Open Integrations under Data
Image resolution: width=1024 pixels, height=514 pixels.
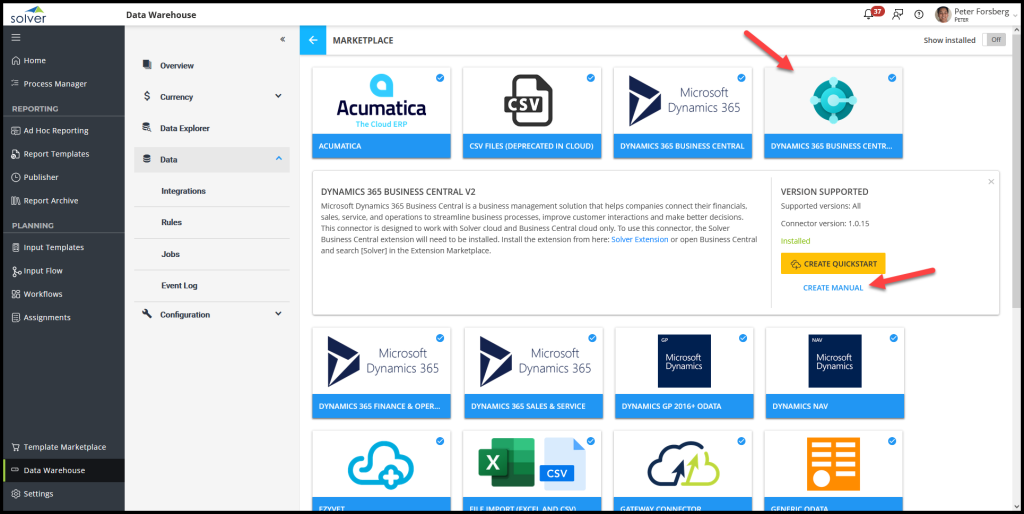pyautogui.click(x=183, y=191)
